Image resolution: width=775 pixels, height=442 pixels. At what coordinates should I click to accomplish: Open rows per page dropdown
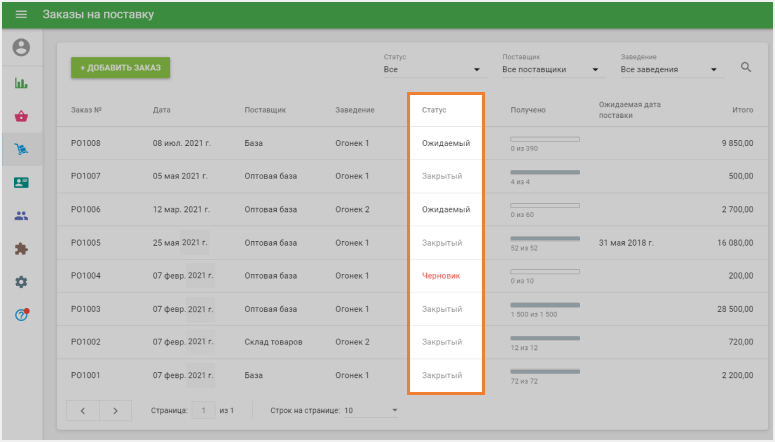(x=370, y=410)
